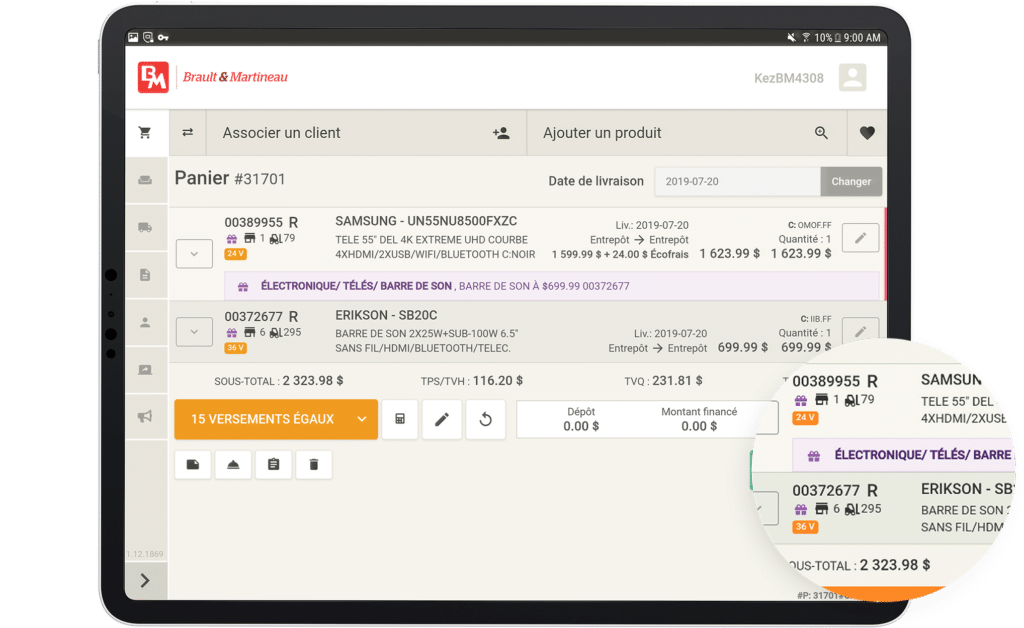Click item number 00372677
The height and width of the screenshot is (628, 1024).
[253, 317]
